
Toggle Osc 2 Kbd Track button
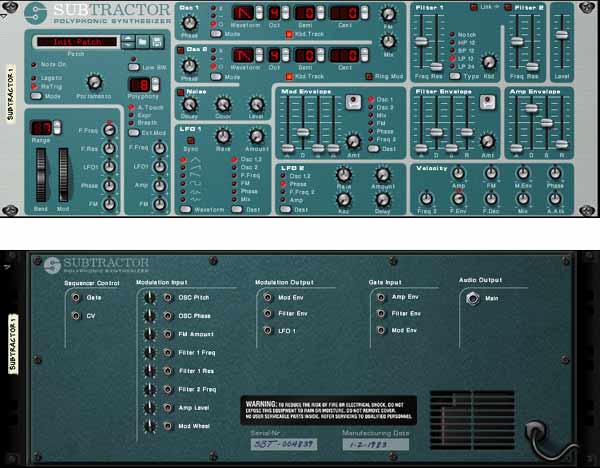tap(289, 77)
